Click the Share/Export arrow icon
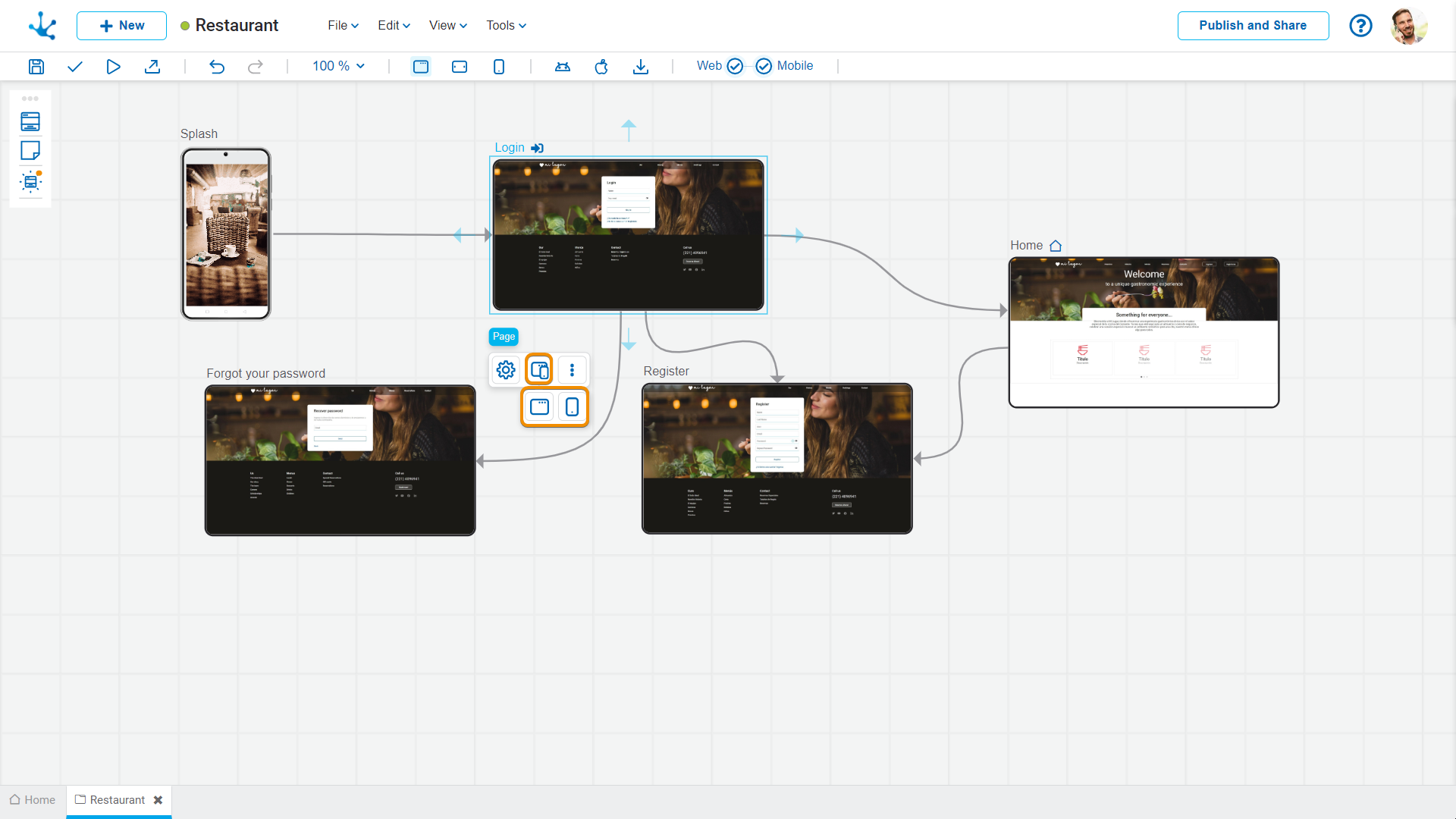This screenshot has width=1456, height=819. click(153, 66)
